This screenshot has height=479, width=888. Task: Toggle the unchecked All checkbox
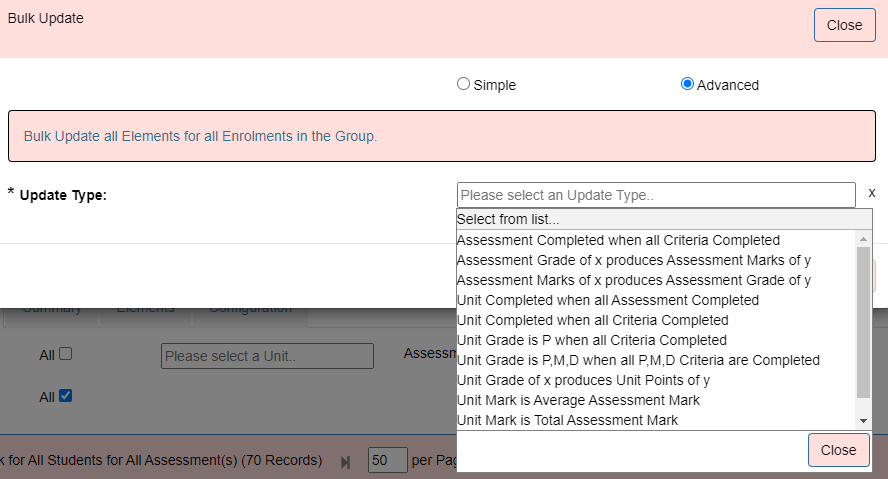pyautogui.click(x=65, y=353)
